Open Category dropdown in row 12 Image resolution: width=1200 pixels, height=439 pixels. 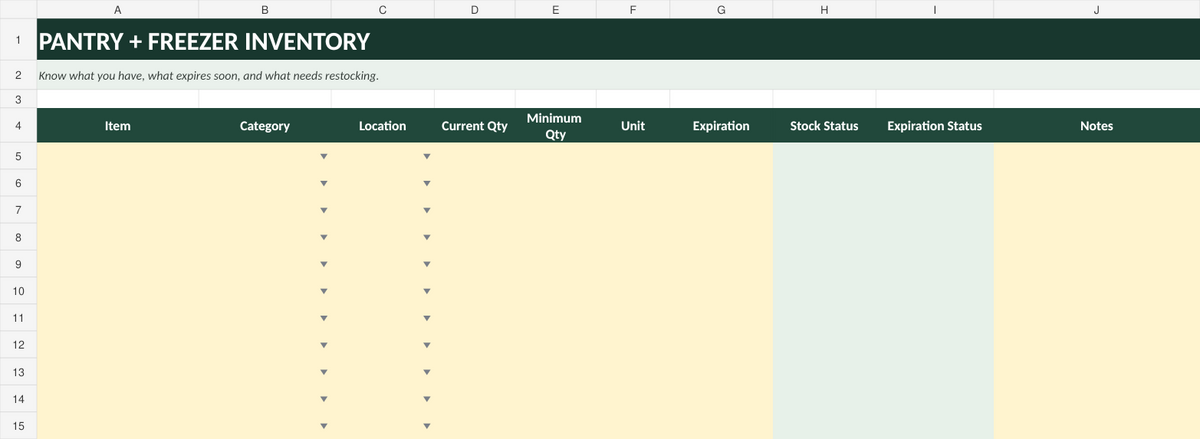pyautogui.click(x=323, y=346)
